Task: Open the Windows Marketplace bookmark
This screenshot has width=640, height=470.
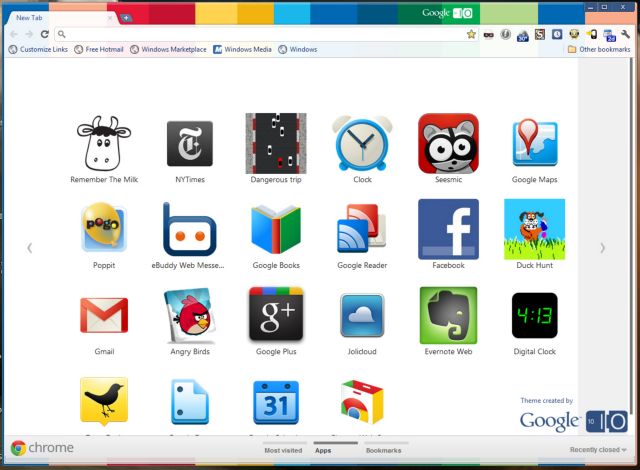Action: coord(168,49)
